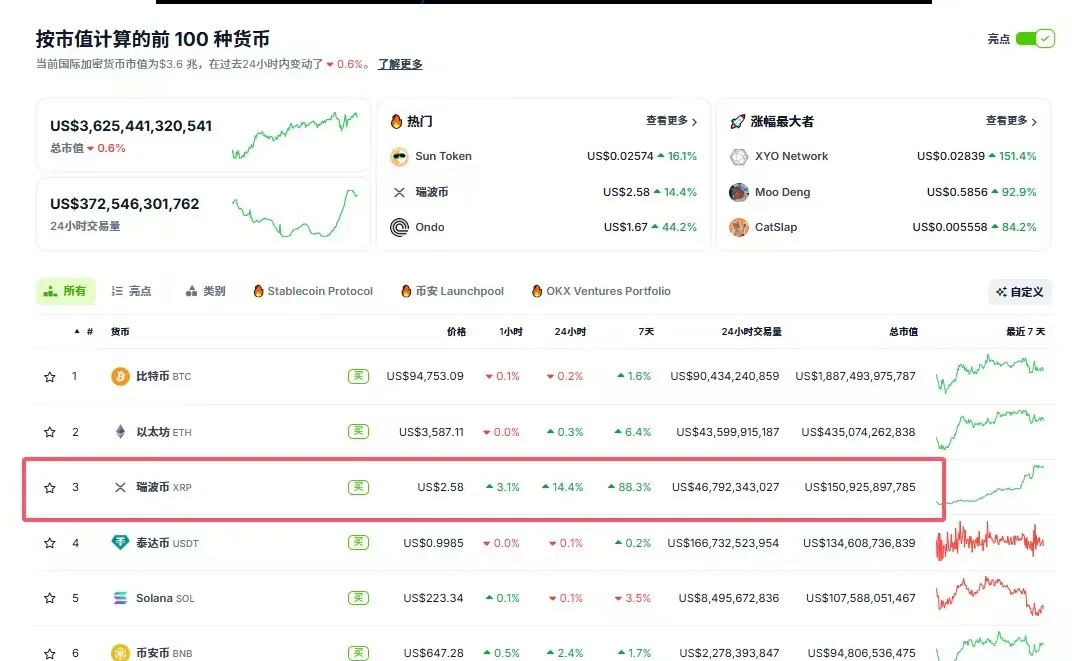This screenshot has height=661, width=1072.
Task: Click the 买 button for 以太坊
Action: (358, 431)
